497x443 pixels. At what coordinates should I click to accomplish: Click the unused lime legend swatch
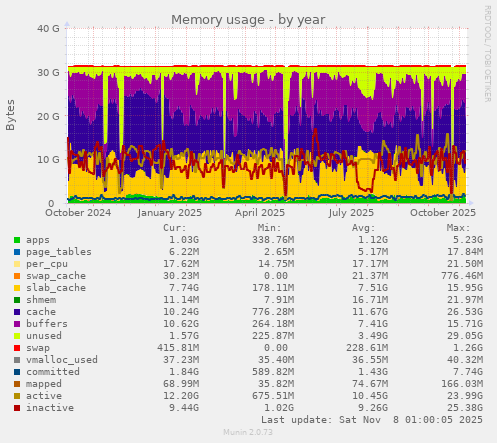click(x=17, y=336)
